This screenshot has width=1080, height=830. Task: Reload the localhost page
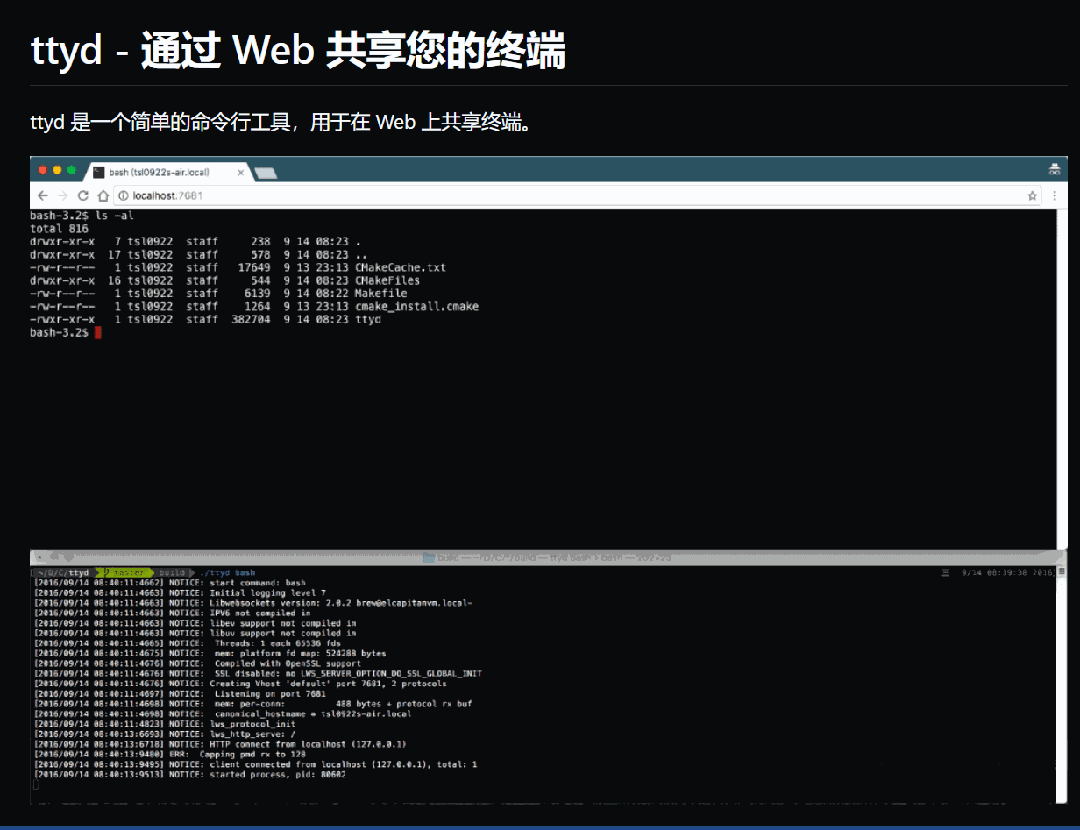coord(83,196)
